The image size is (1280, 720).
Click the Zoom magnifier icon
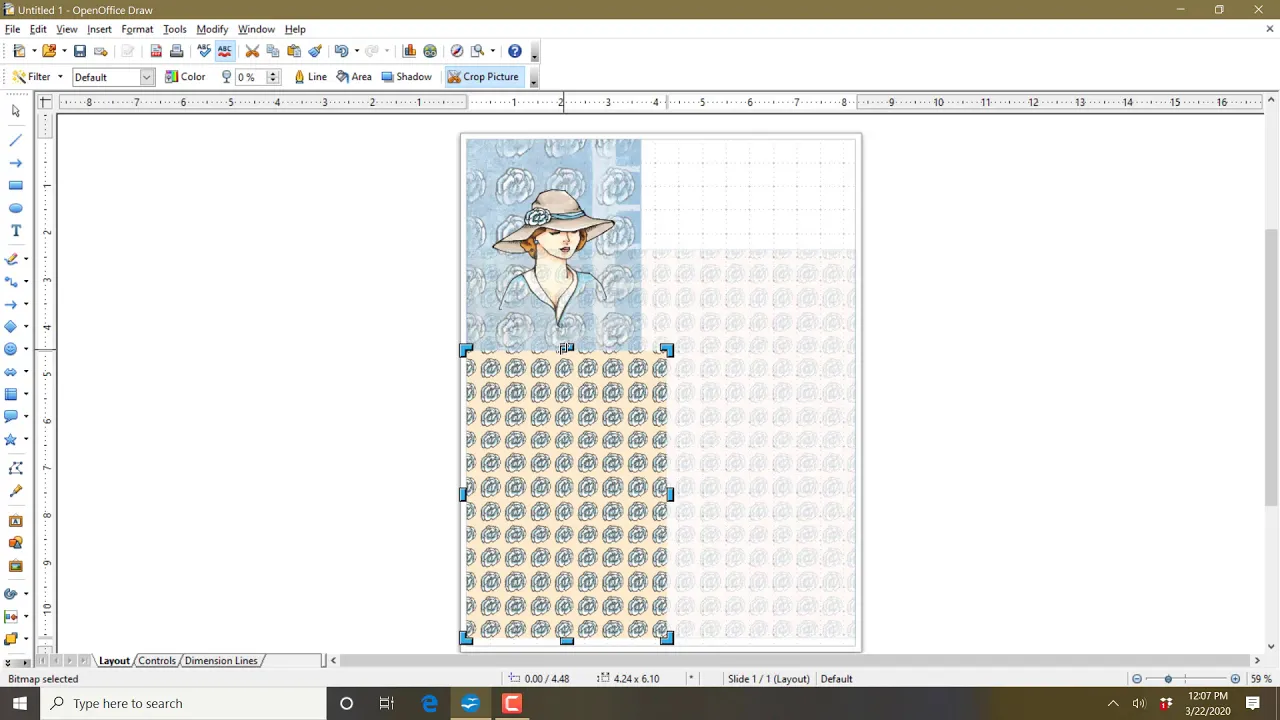(478, 51)
